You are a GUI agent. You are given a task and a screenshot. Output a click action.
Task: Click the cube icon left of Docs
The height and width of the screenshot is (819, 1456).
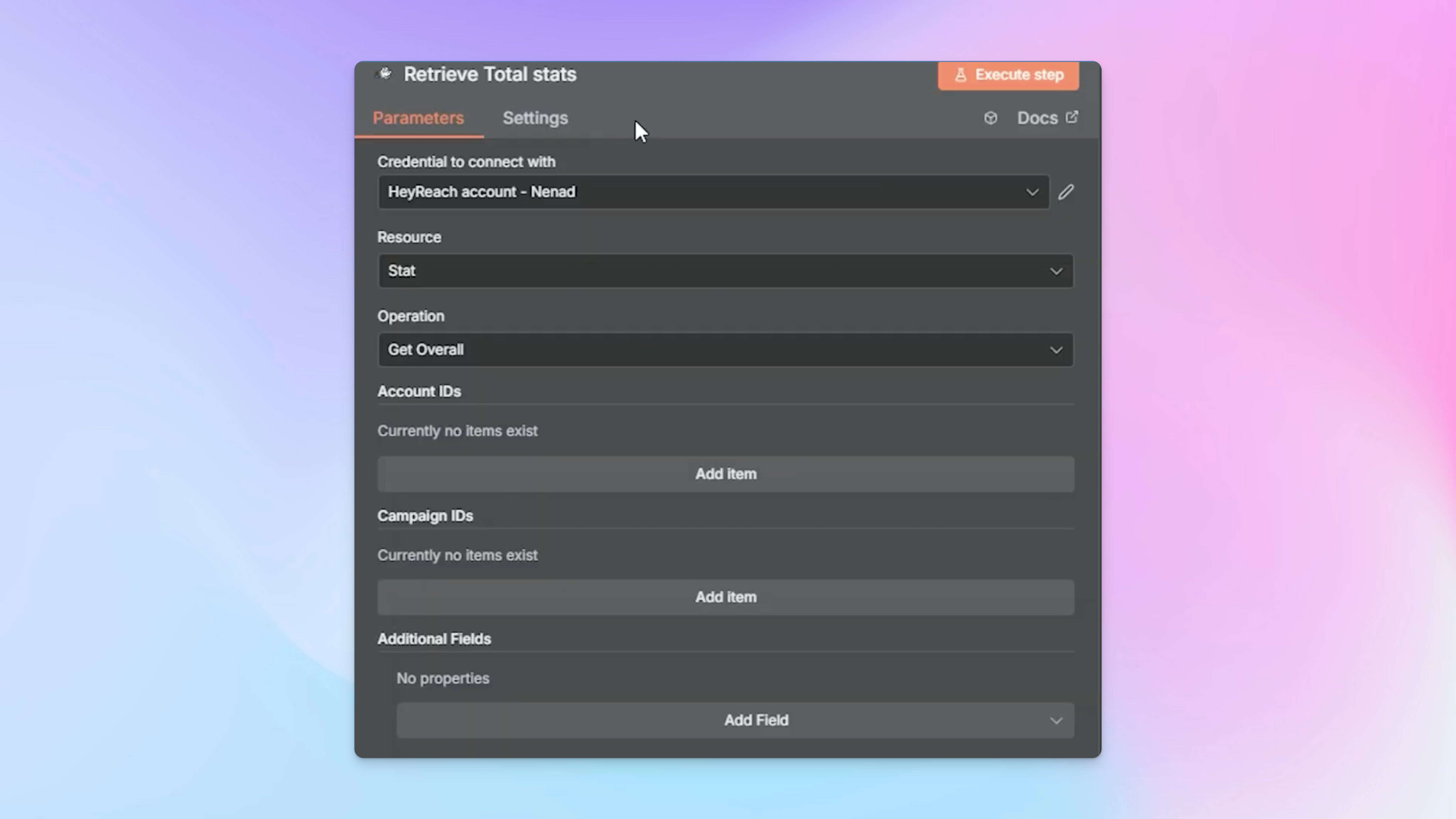990,118
